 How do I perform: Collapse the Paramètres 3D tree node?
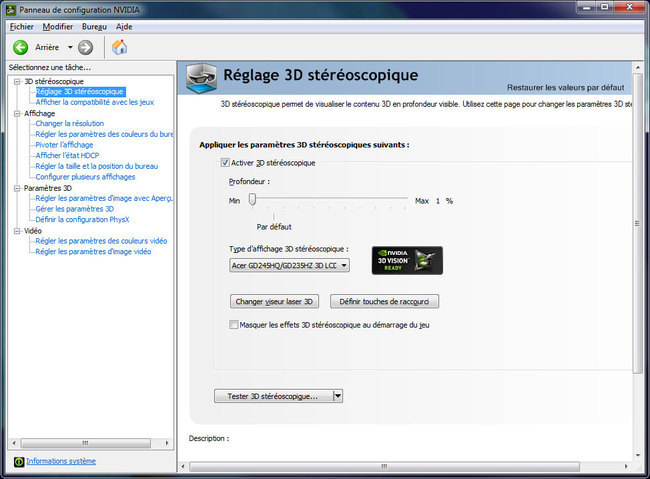click(17, 188)
